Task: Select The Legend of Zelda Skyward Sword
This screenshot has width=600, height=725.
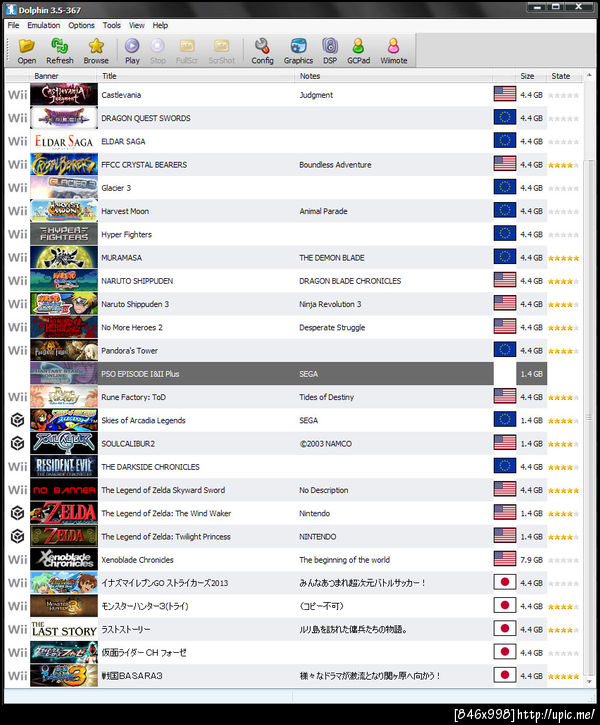Action: 163,490
